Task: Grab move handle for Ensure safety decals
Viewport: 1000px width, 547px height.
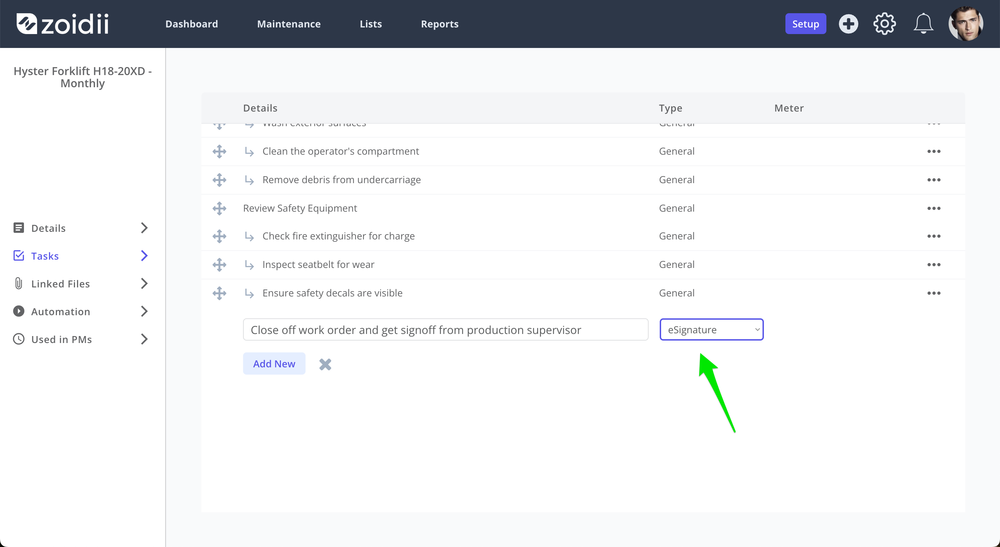Action: (x=219, y=293)
